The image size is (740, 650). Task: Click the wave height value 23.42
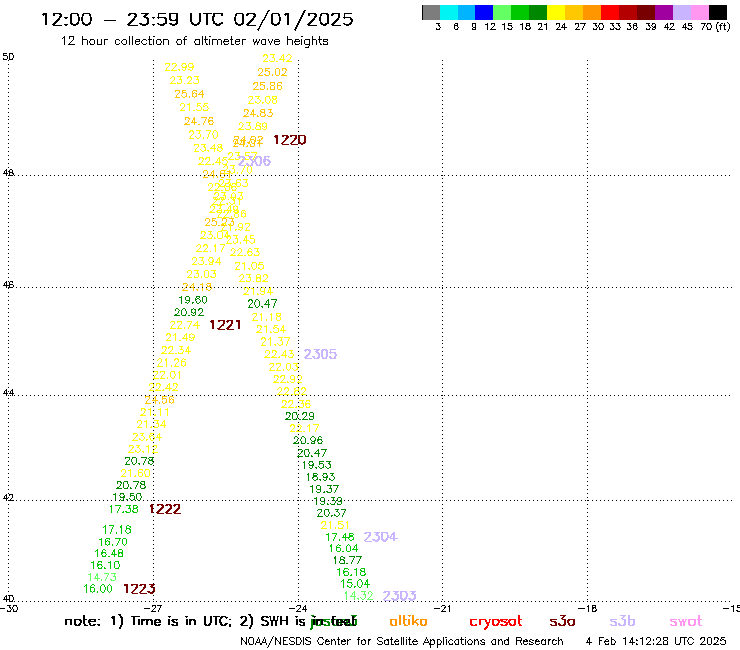(x=278, y=58)
